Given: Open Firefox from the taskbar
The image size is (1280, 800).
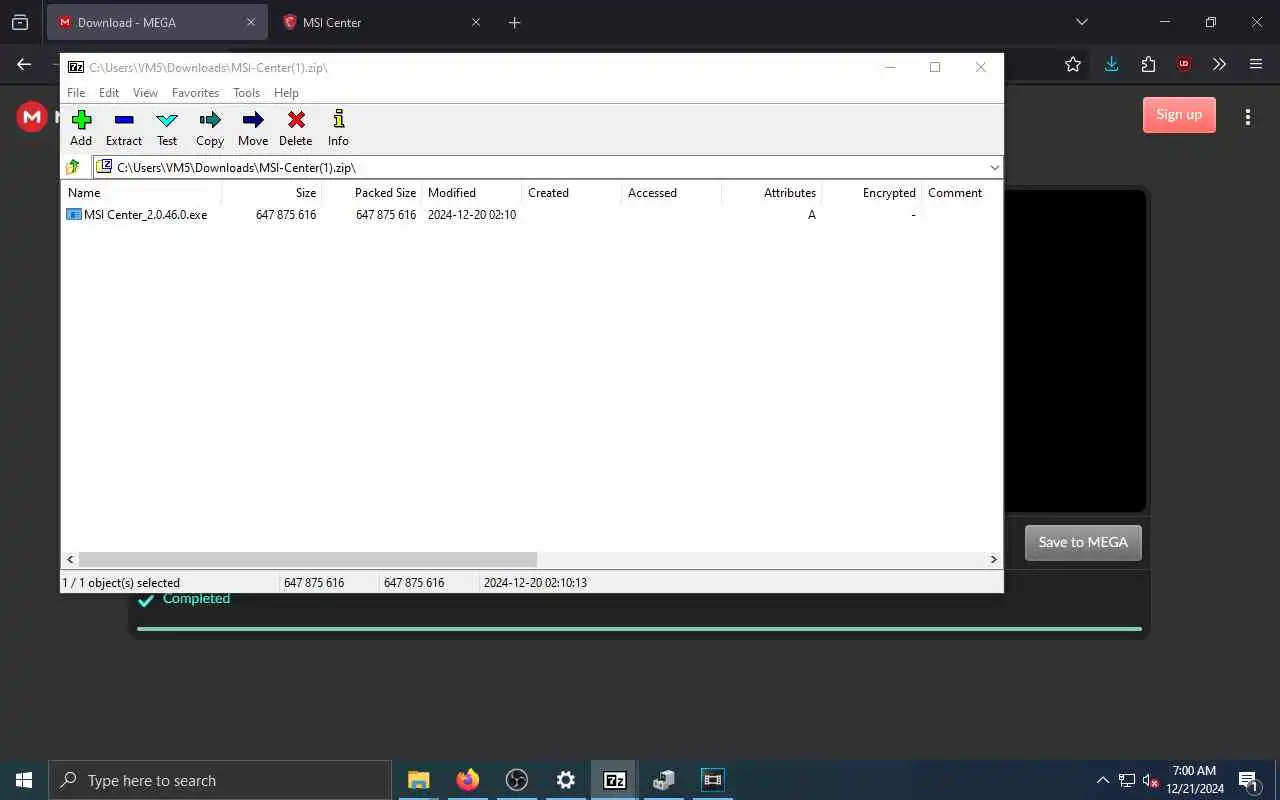Looking at the screenshot, I should (468, 780).
